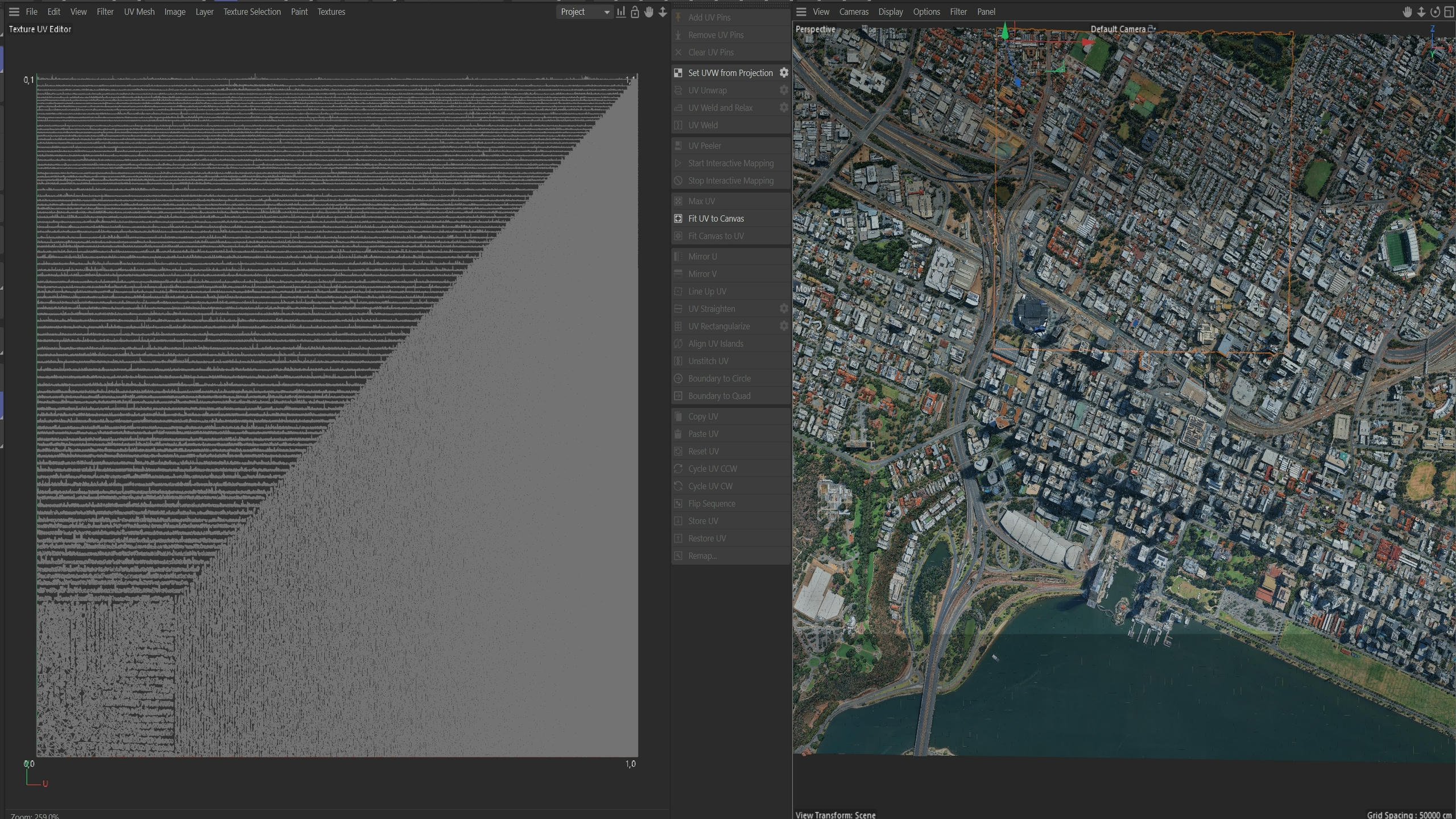1456x819 pixels.
Task: Click the UV editor pan hand icon
Action: [x=649, y=12]
